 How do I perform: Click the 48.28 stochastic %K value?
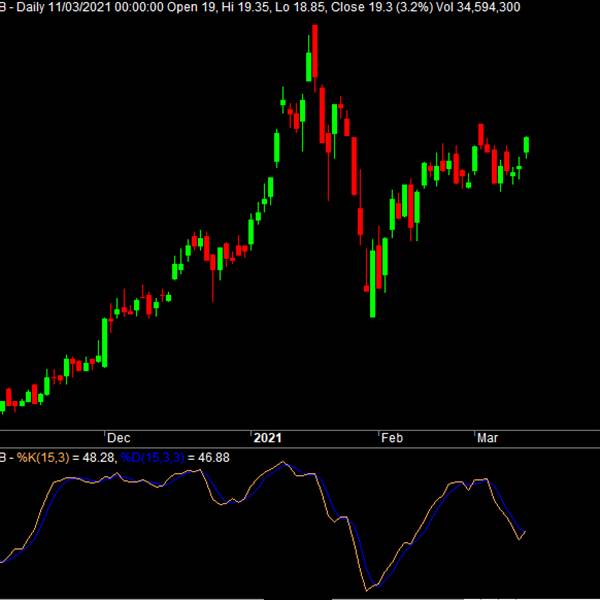tap(98, 457)
